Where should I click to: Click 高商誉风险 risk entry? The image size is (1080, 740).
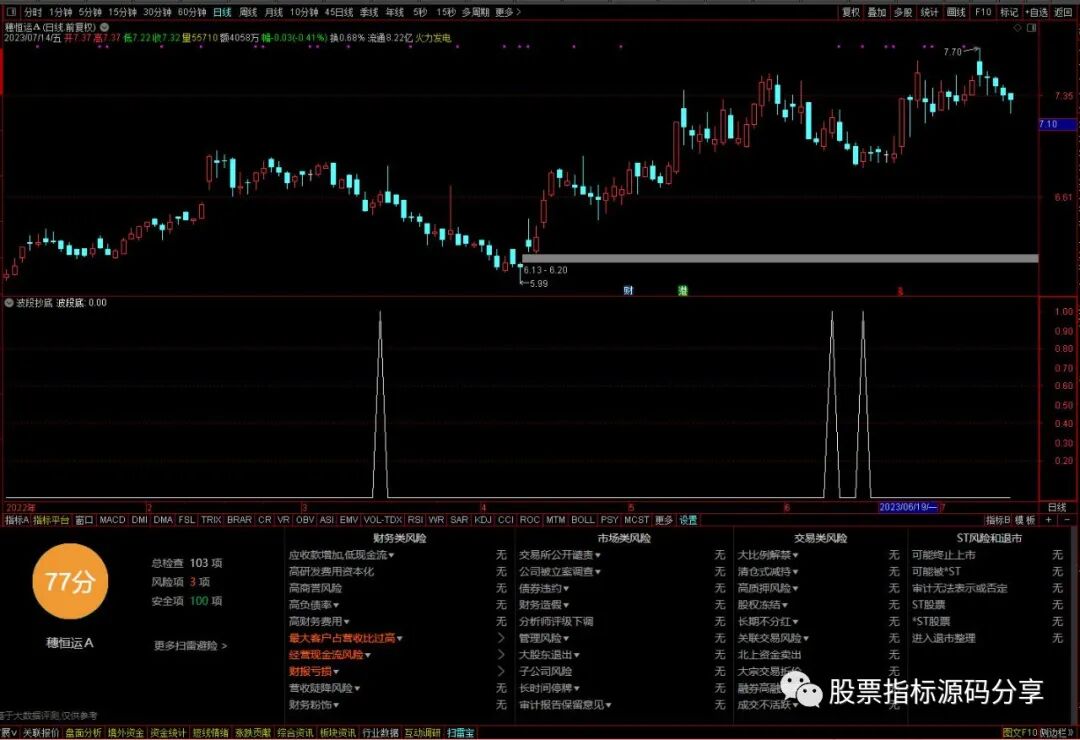pyautogui.click(x=315, y=588)
